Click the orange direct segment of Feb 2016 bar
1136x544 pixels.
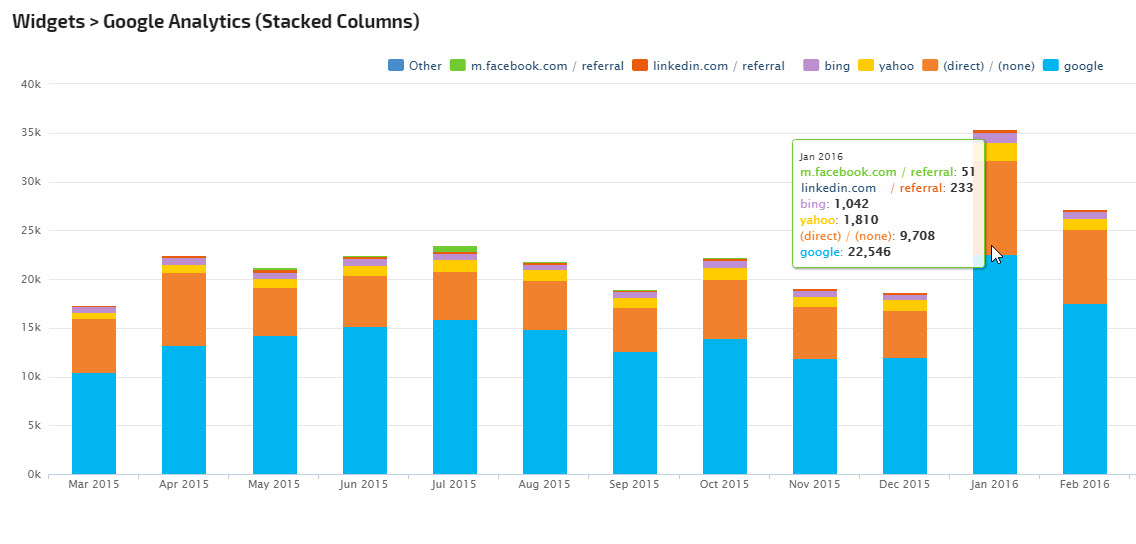pos(1085,266)
